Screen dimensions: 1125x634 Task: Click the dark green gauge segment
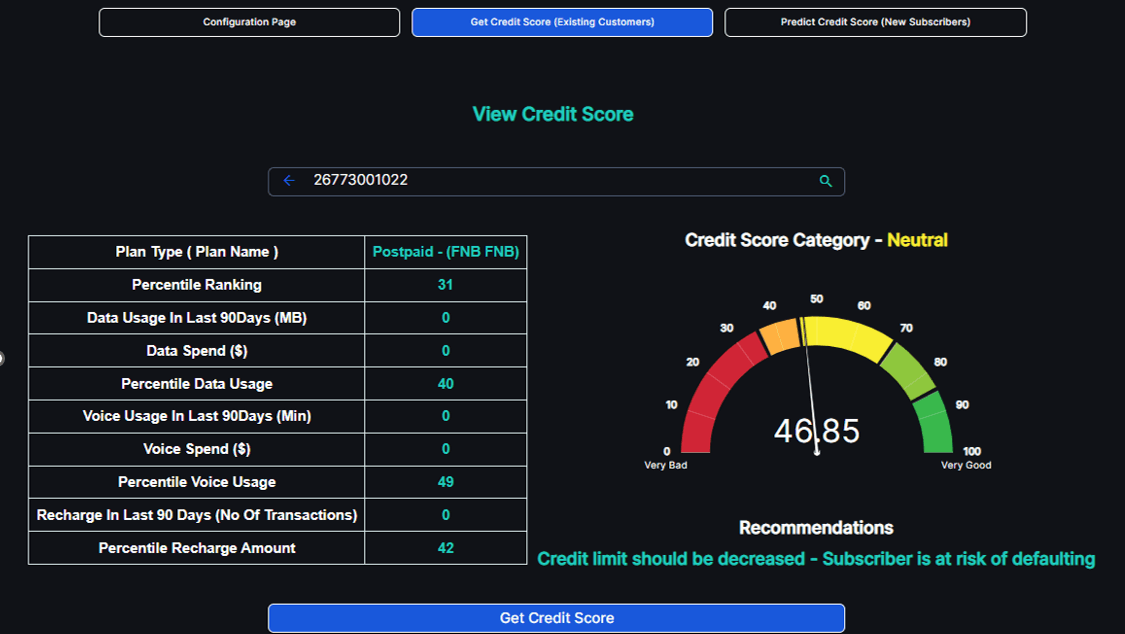tap(935, 425)
